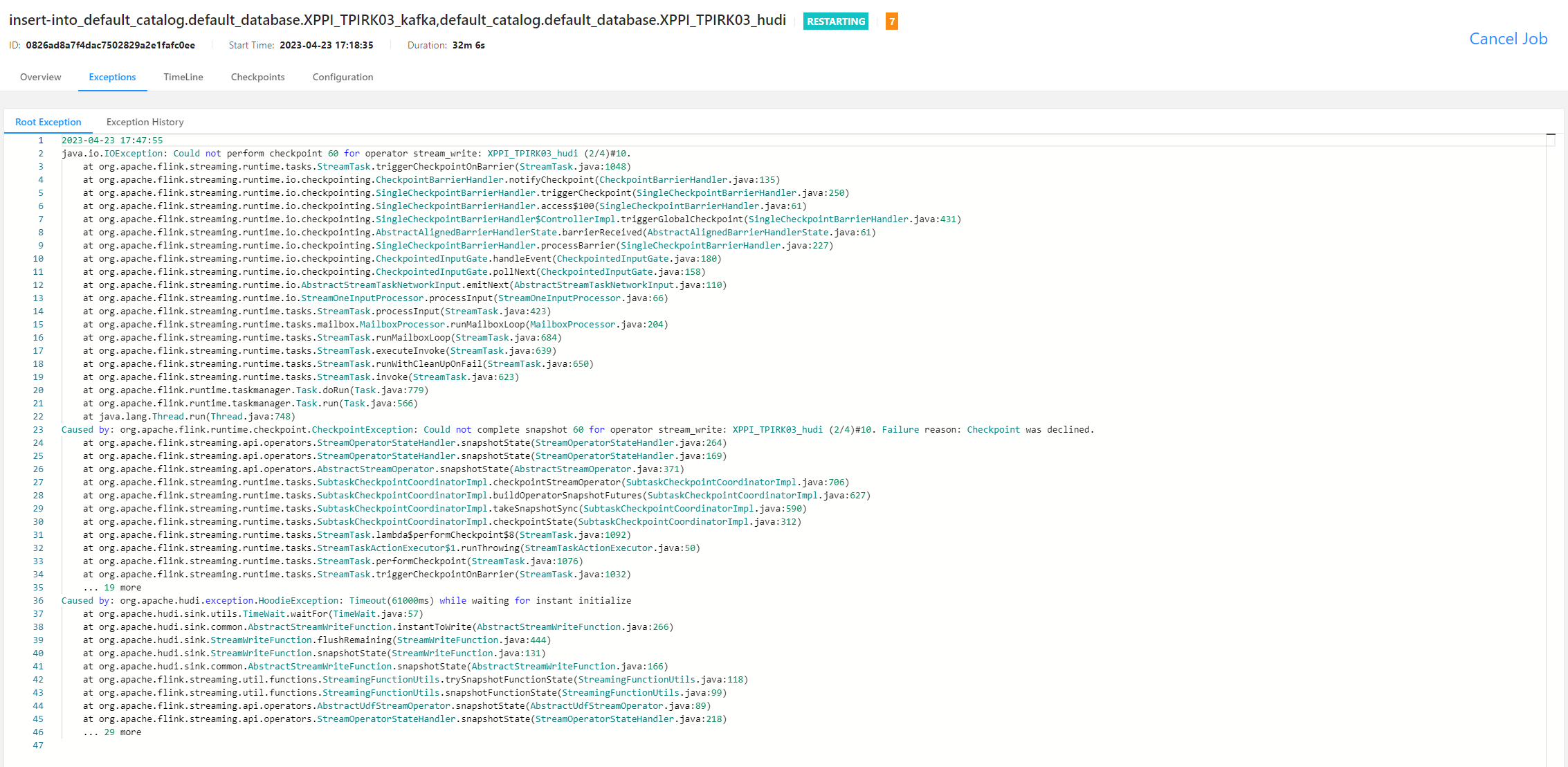Click the java.io.IOException line 2

[x=346, y=153]
